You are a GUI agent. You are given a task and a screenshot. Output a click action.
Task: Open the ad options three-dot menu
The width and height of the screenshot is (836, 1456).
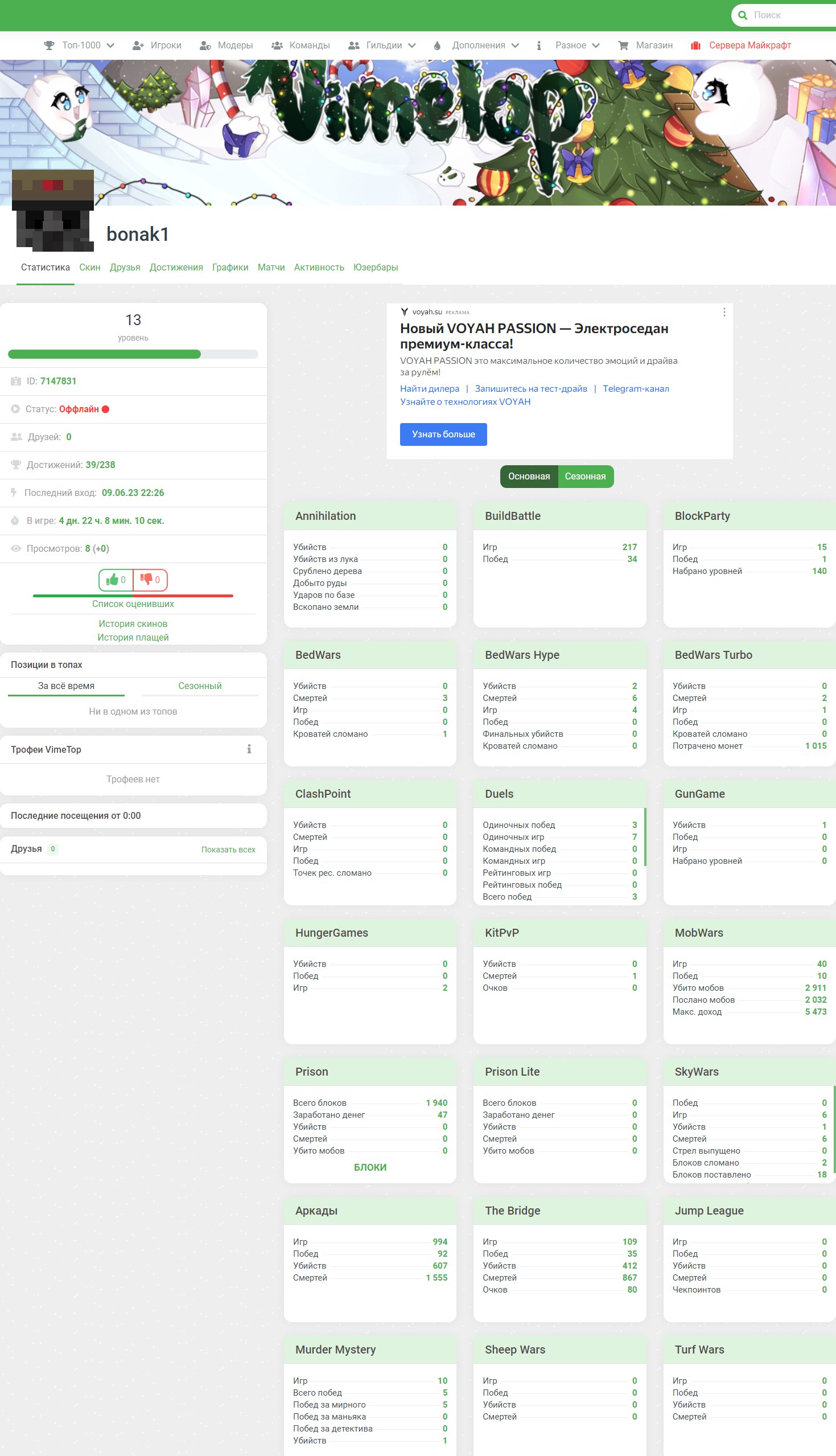[x=724, y=312]
